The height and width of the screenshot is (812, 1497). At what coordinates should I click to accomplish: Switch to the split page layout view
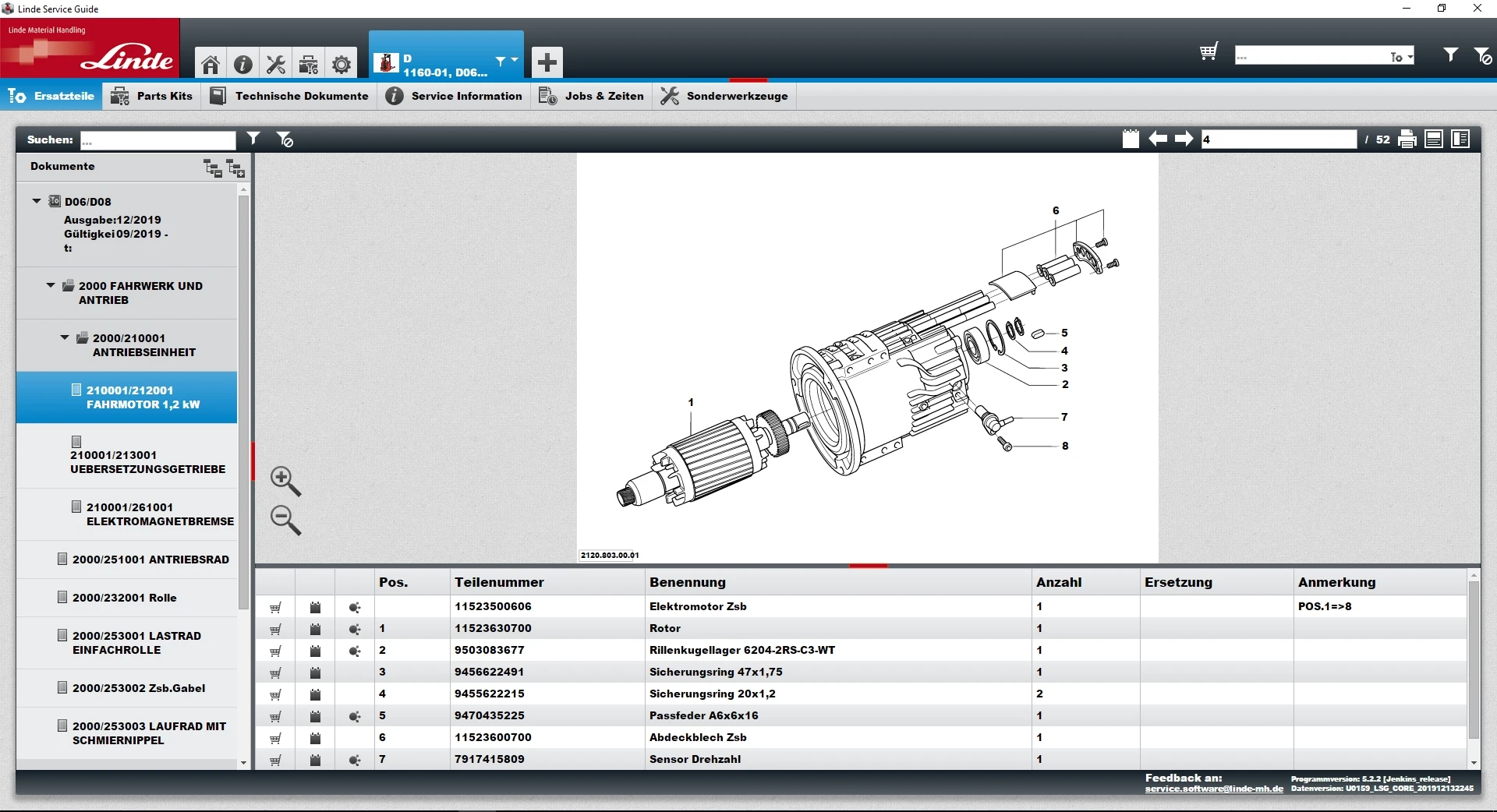click(x=1460, y=139)
